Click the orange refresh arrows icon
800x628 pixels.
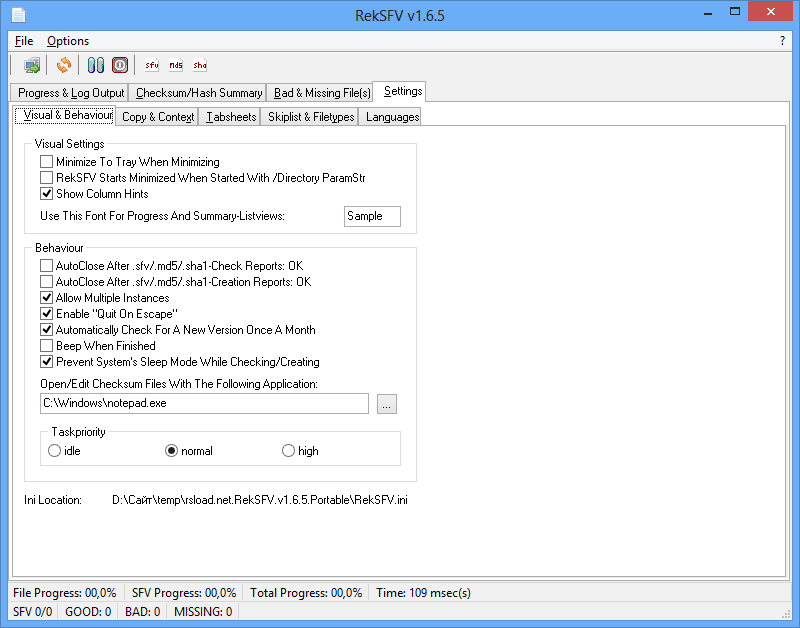click(x=64, y=65)
